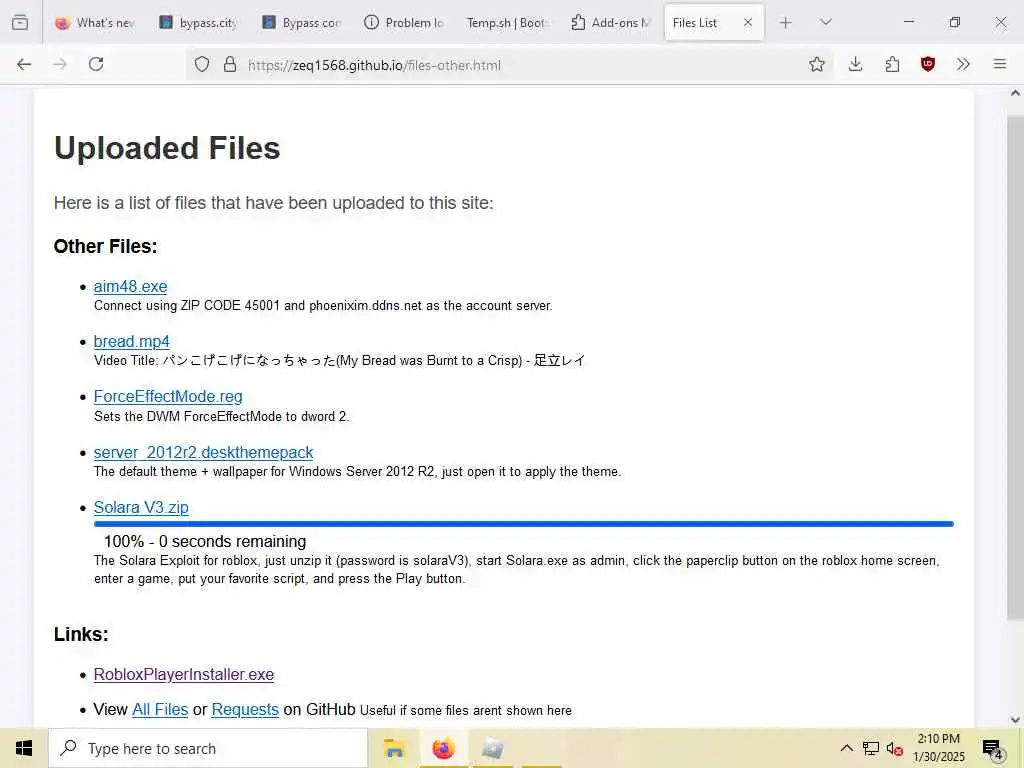Expand the list all tabs dropdown
The image size is (1024, 768).
(x=826, y=22)
